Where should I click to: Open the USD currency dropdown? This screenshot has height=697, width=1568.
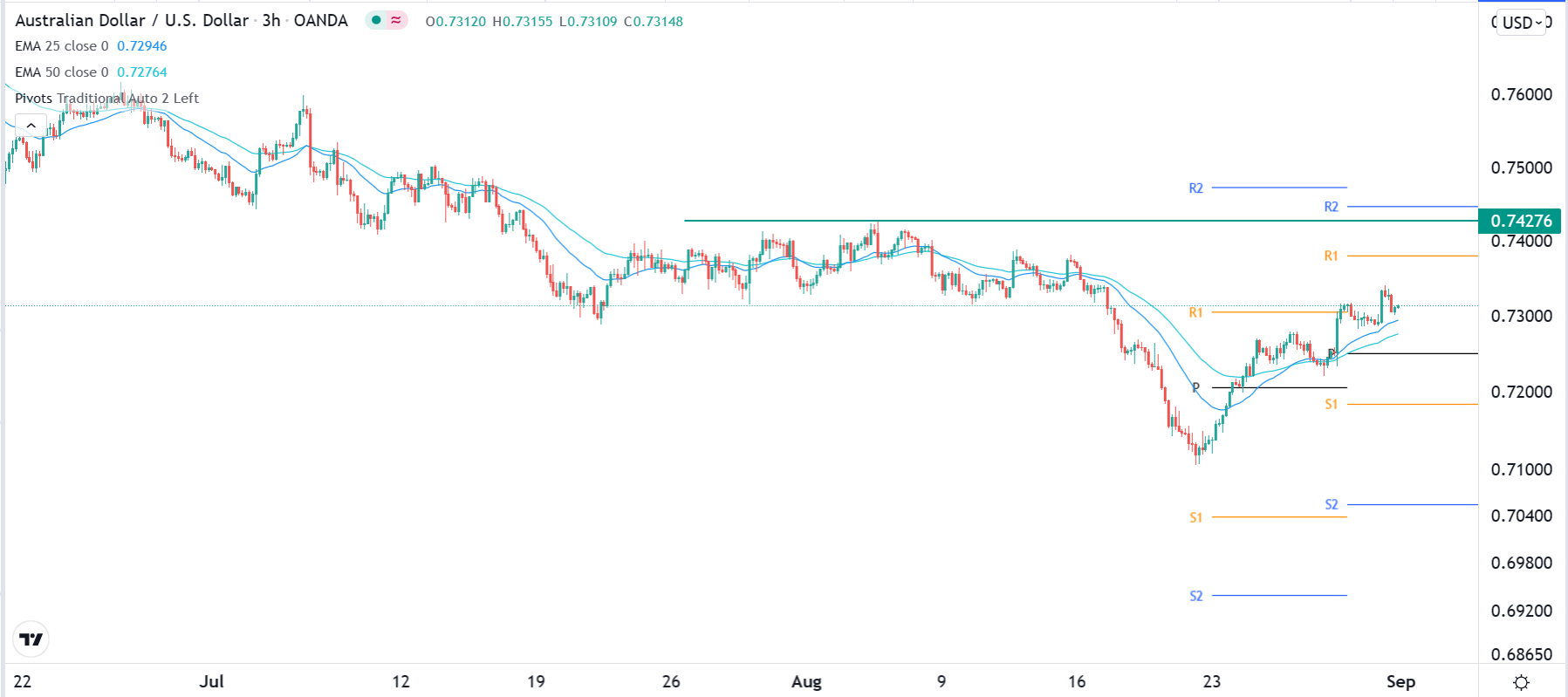[x=1522, y=23]
